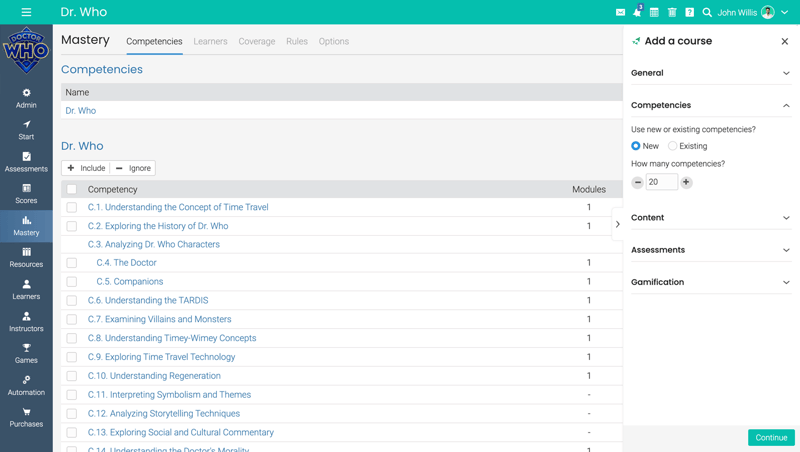The image size is (800, 452).
Task: Open Assessments in the left sidebar
Action: coord(26,162)
